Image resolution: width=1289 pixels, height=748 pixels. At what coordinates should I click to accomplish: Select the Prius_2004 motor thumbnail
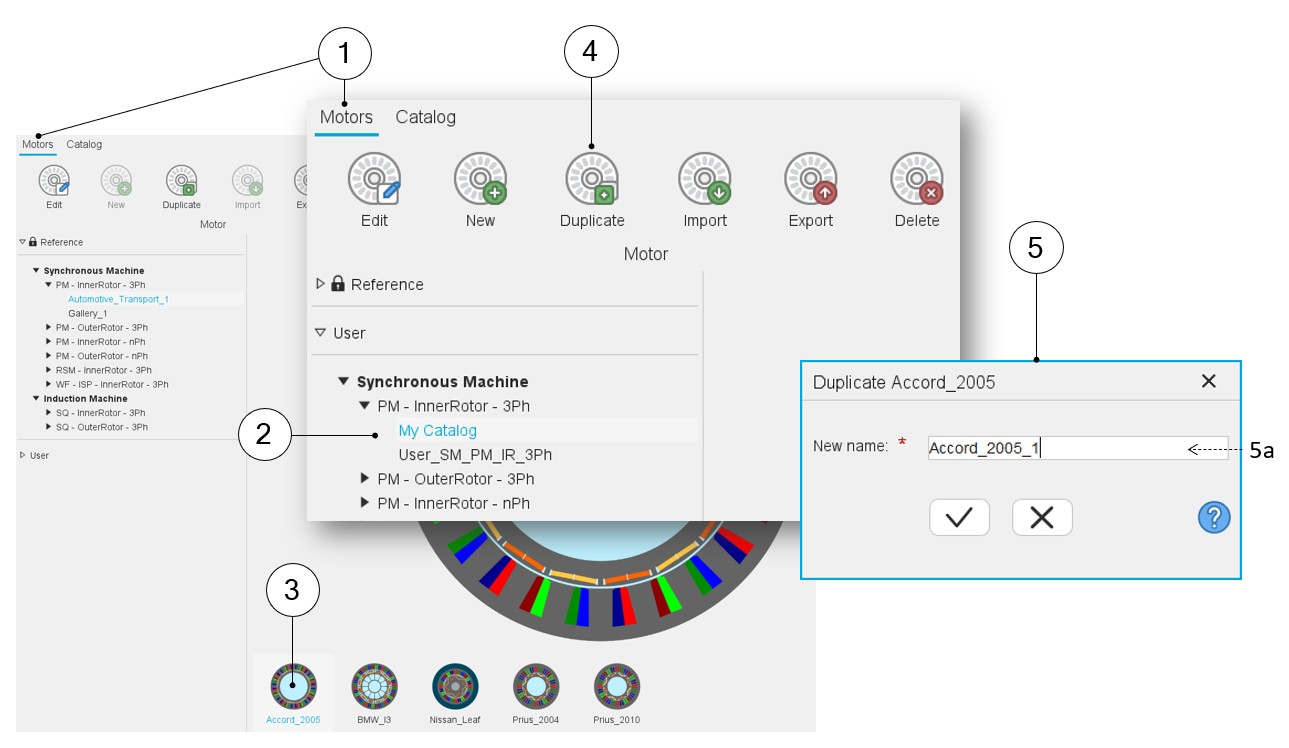(x=535, y=686)
